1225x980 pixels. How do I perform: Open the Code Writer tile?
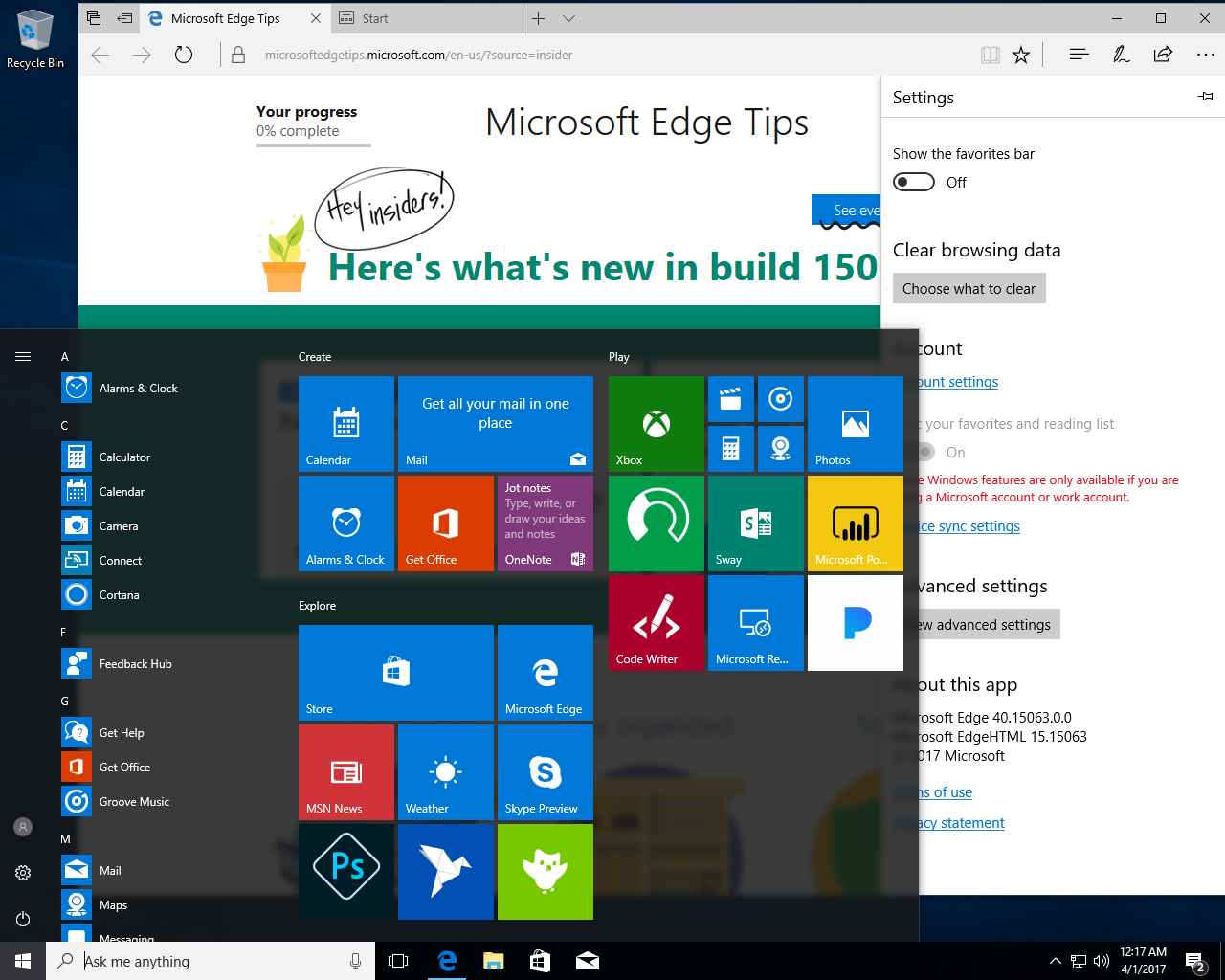(x=657, y=623)
